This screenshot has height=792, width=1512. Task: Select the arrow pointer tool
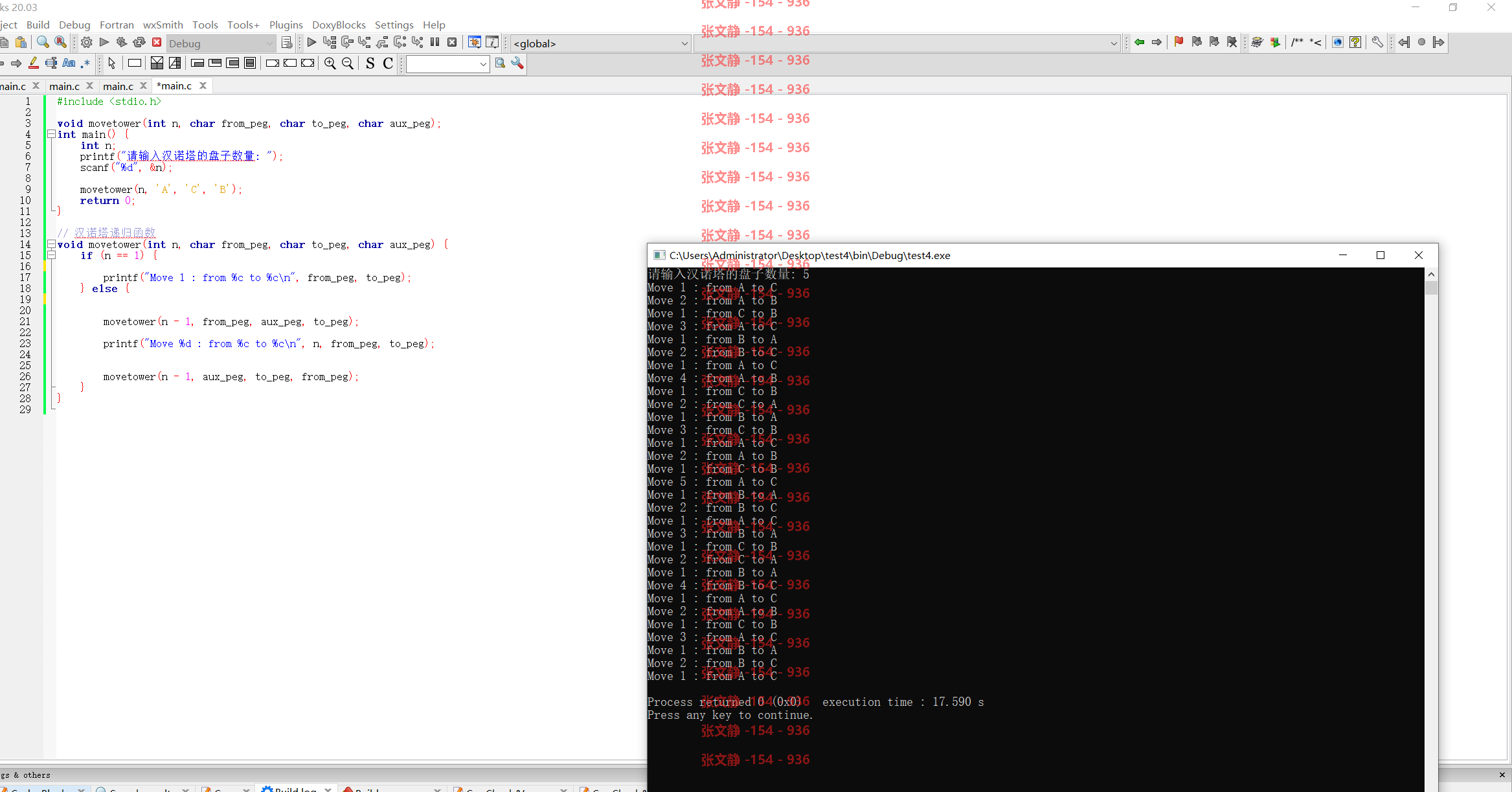112,63
